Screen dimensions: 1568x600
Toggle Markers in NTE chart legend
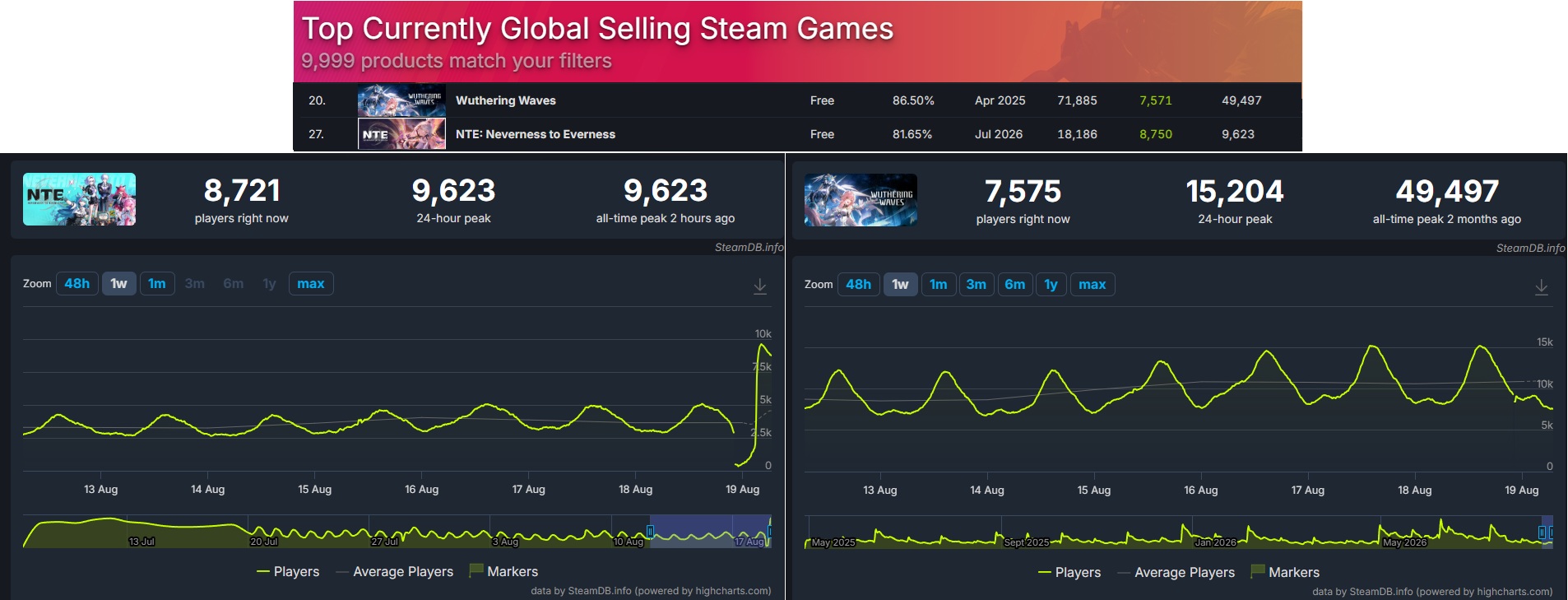pos(503,571)
